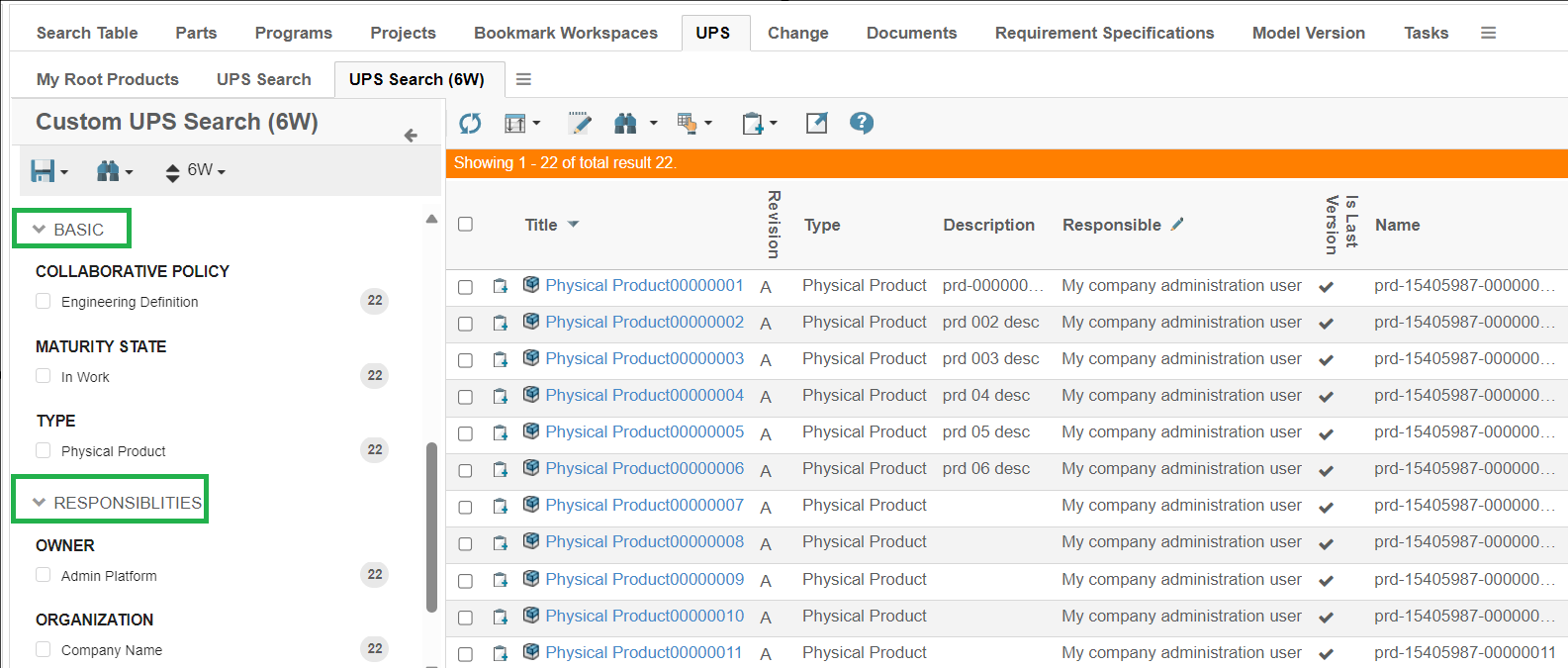
Task: Click the clipboard add icon in toolbar
Action: 753,124
